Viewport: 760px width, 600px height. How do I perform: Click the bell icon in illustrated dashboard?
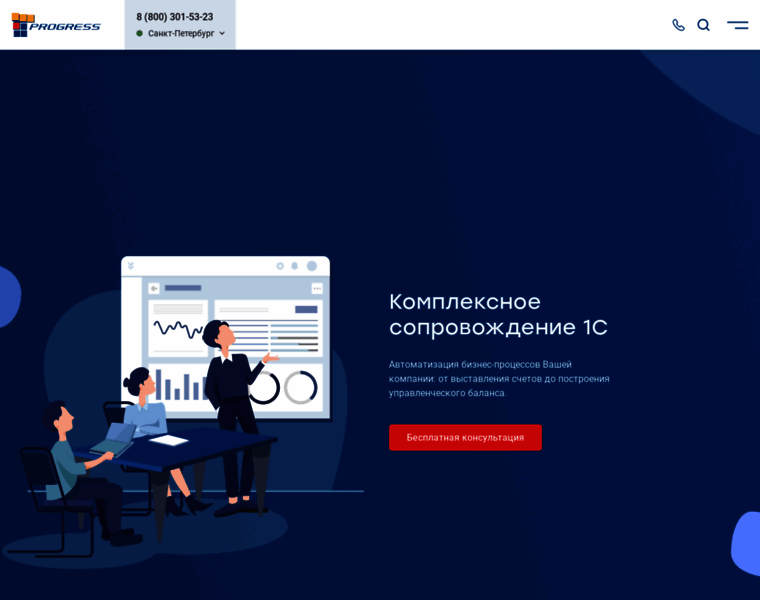(294, 266)
